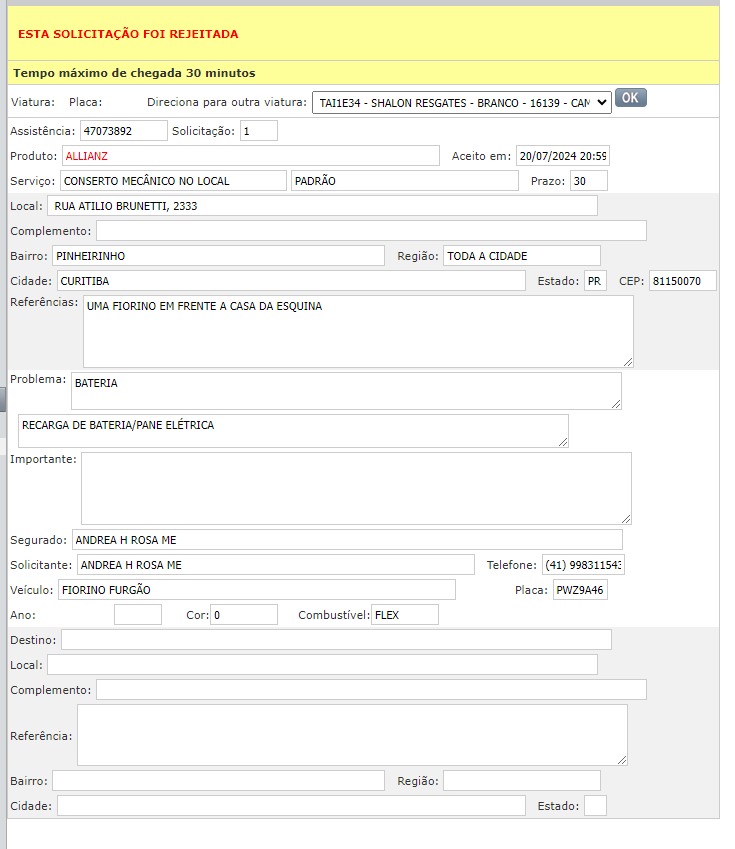Screen dimensions: 735x849
Task: Click the Prazo field
Action: tap(588, 181)
